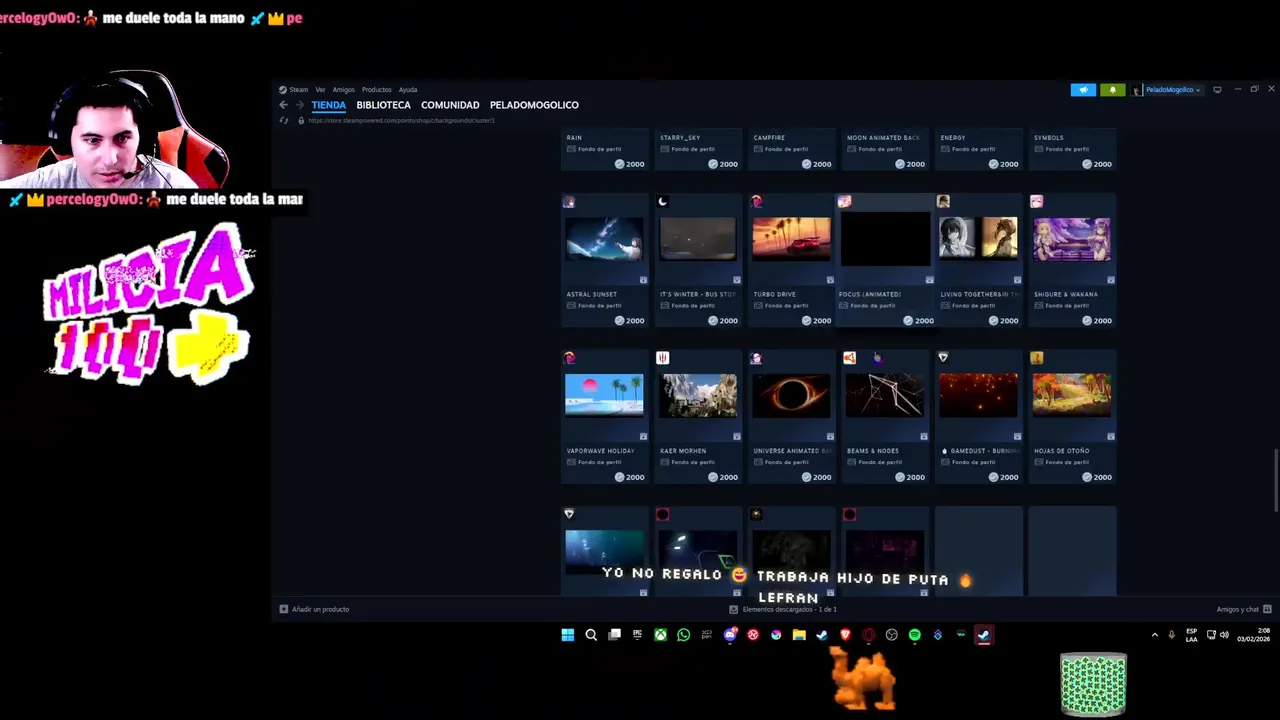This screenshot has width=1280, height=720.
Task: Click the Witcher icon above Kaer Morhen
Action: (x=662, y=358)
